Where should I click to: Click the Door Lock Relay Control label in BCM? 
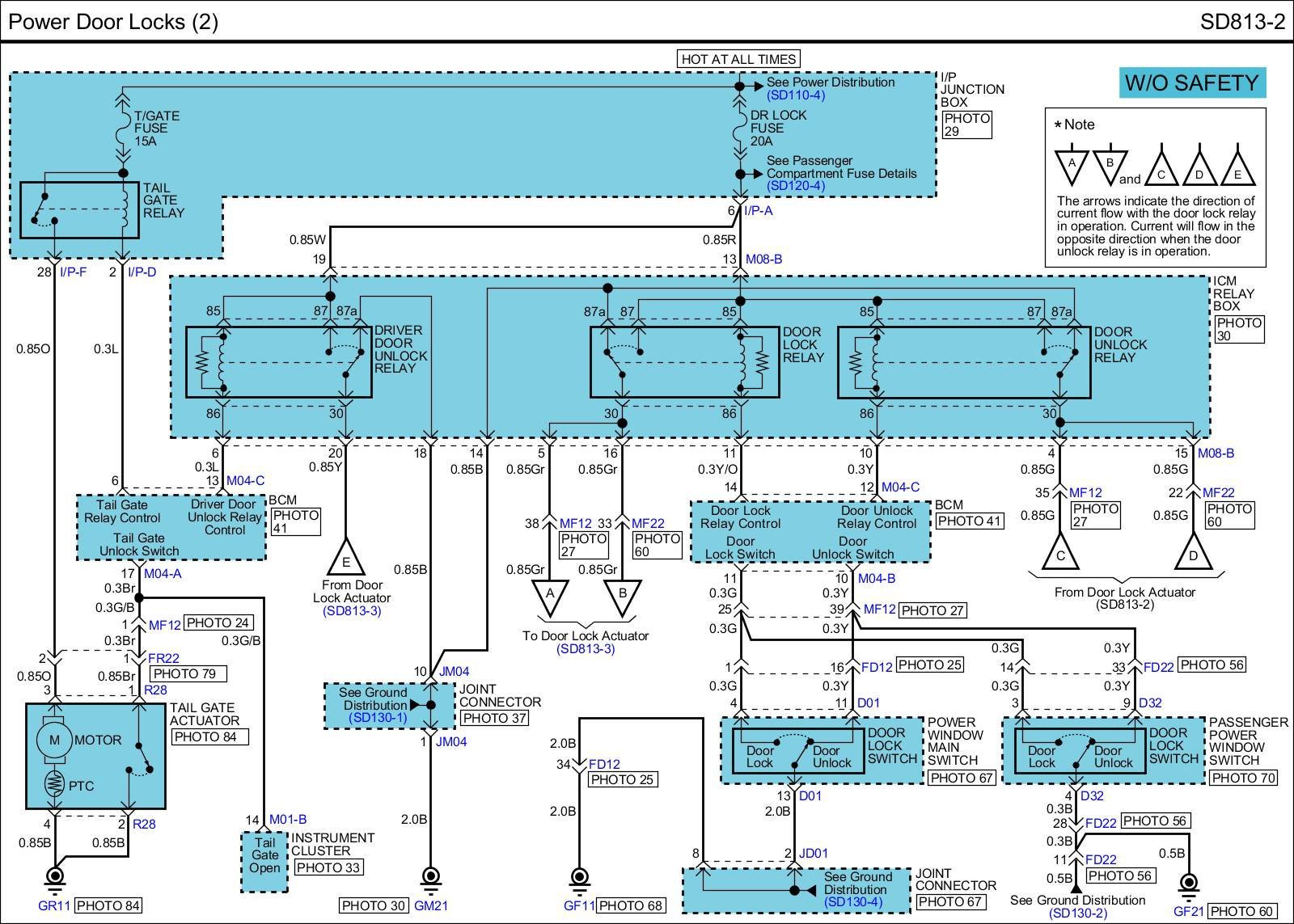coord(740,517)
